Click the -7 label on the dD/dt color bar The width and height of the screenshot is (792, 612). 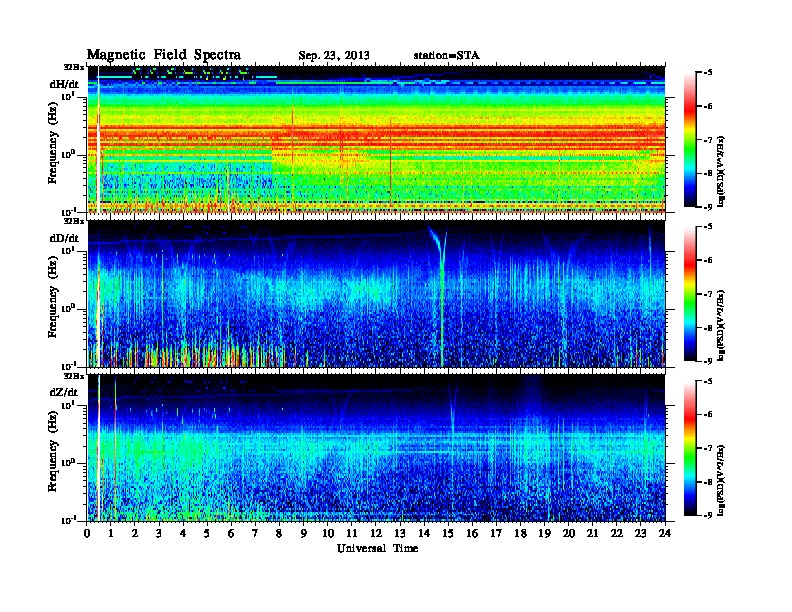click(x=708, y=294)
